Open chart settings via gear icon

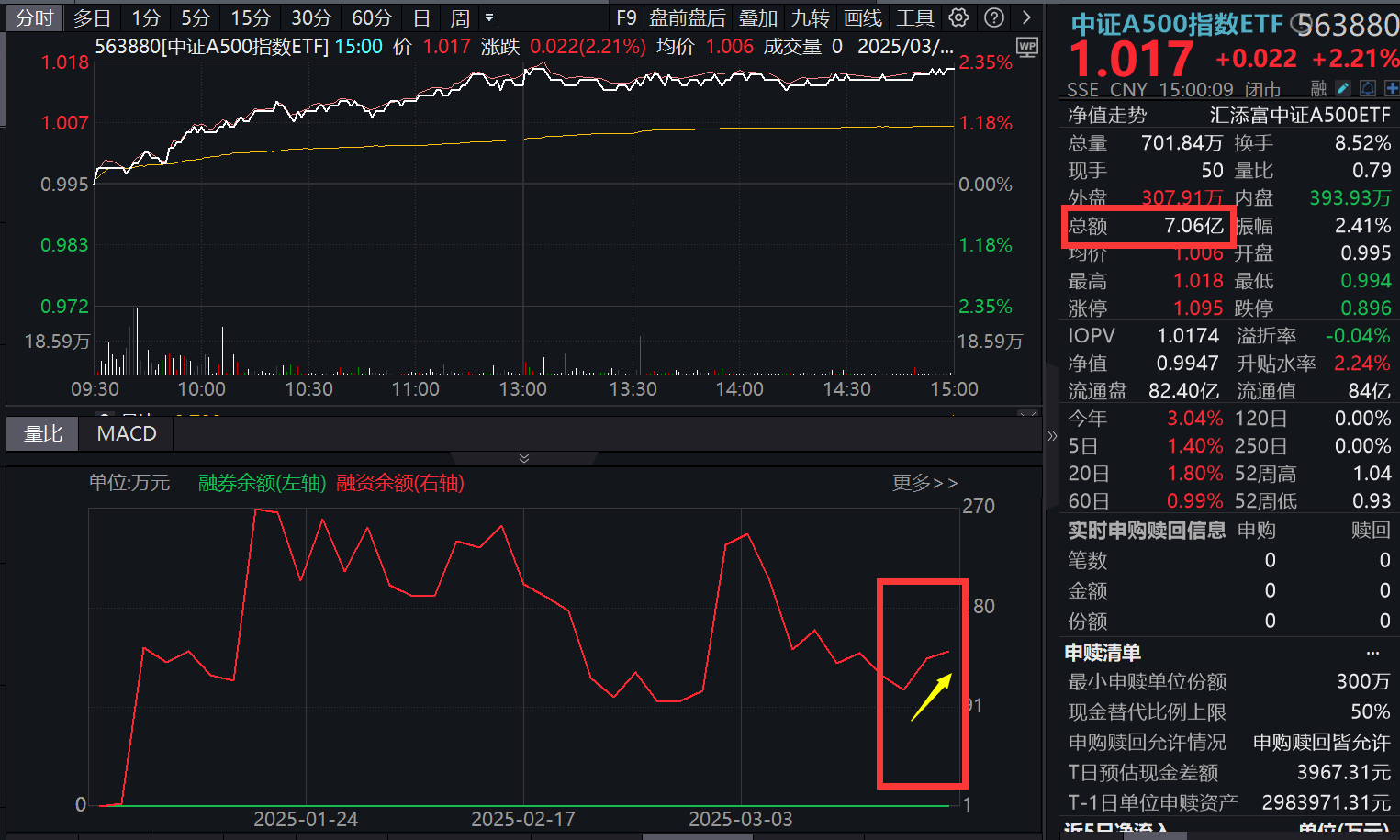pos(958,17)
